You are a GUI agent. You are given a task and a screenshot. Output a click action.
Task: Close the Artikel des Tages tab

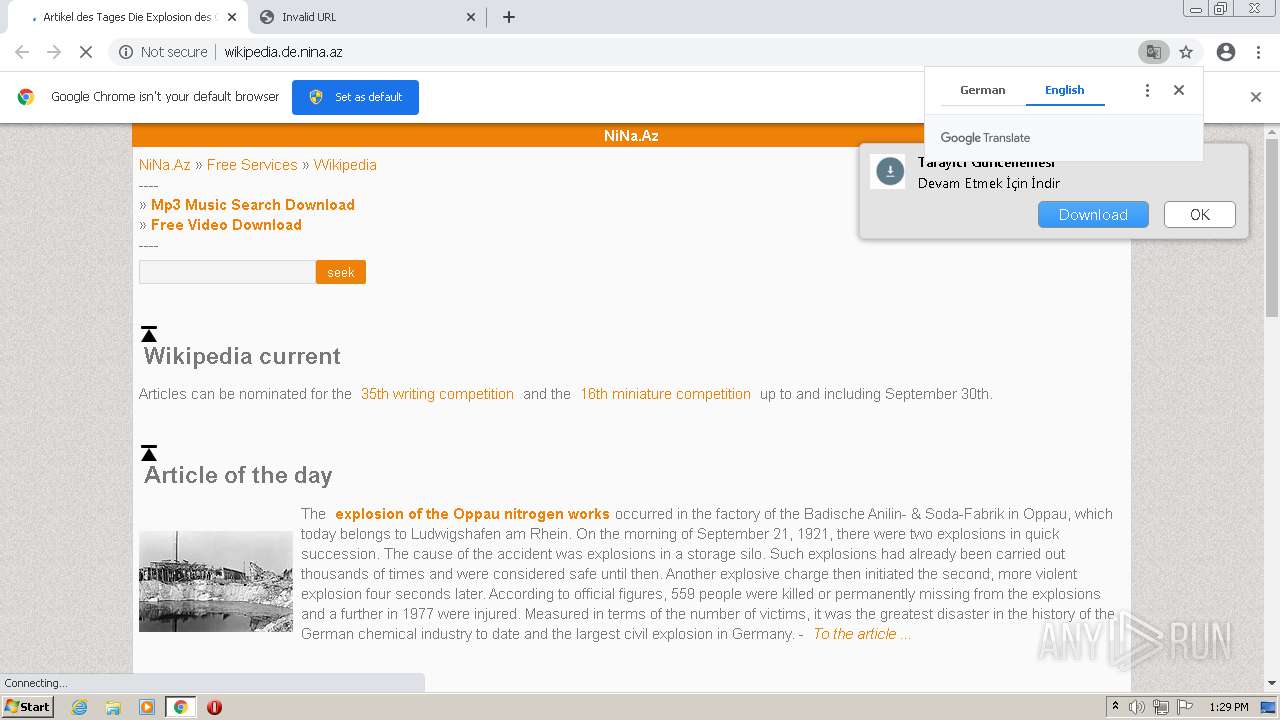[x=232, y=17]
